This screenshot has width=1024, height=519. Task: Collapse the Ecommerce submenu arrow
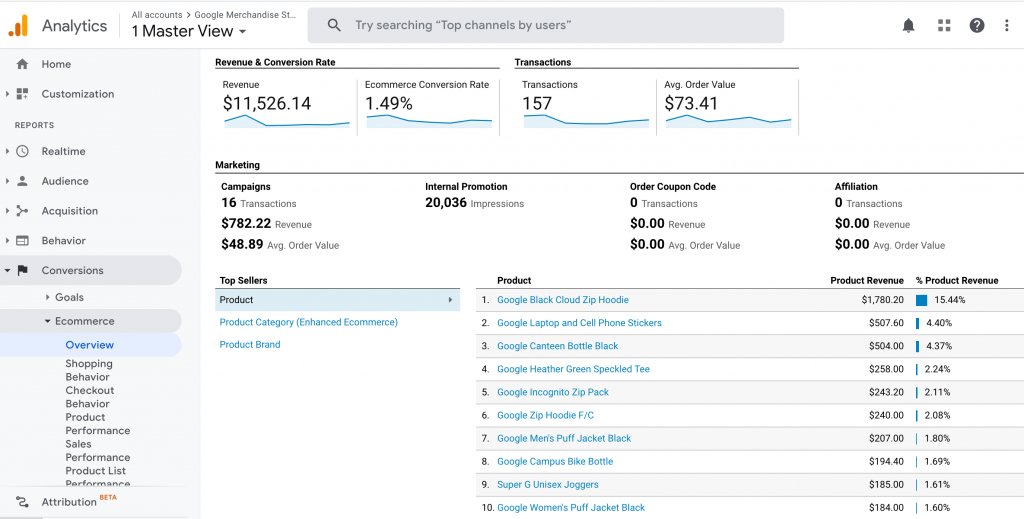pos(48,321)
